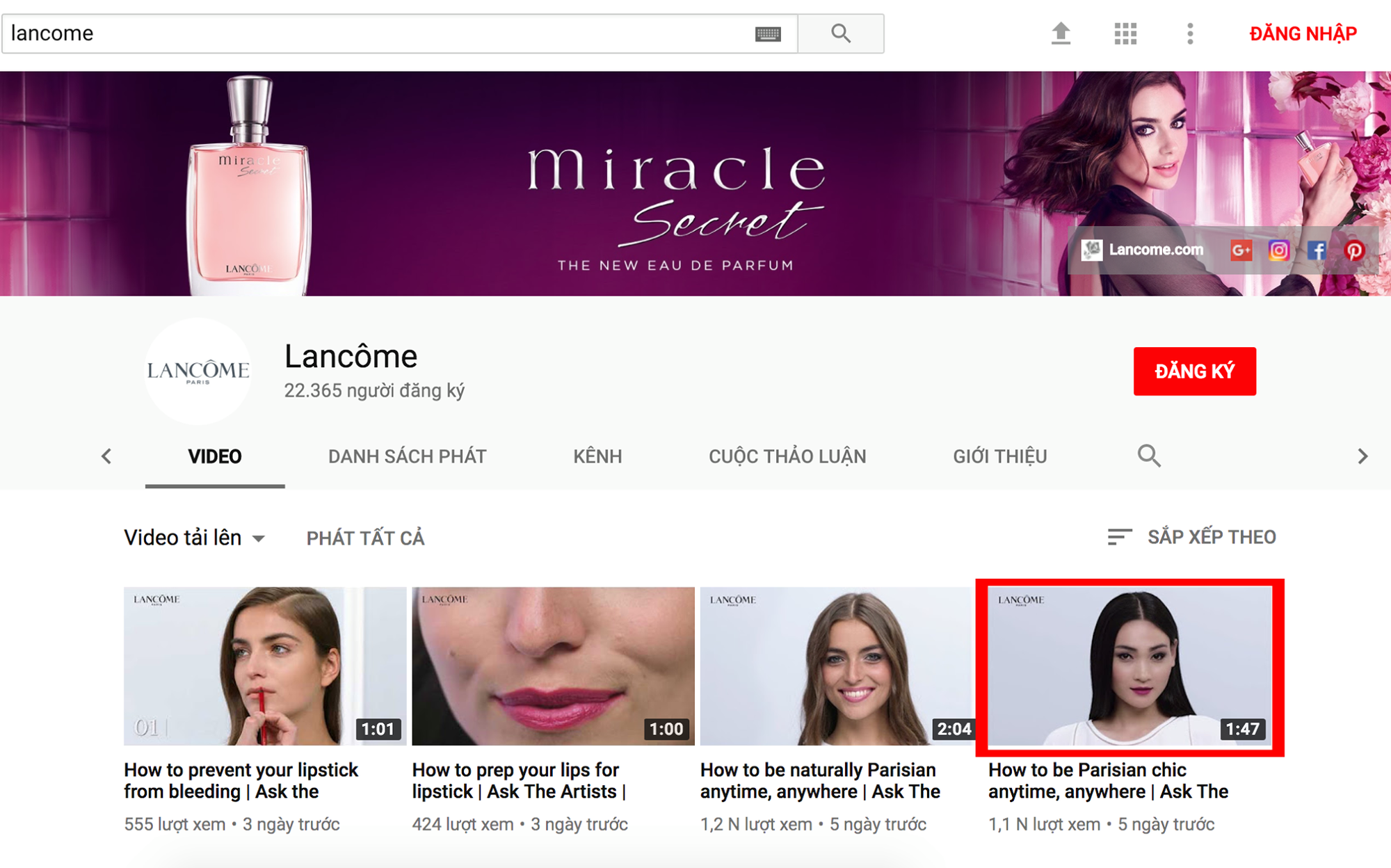Click the 424 lượt xem view count
The image size is (1391, 868).
point(463,825)
